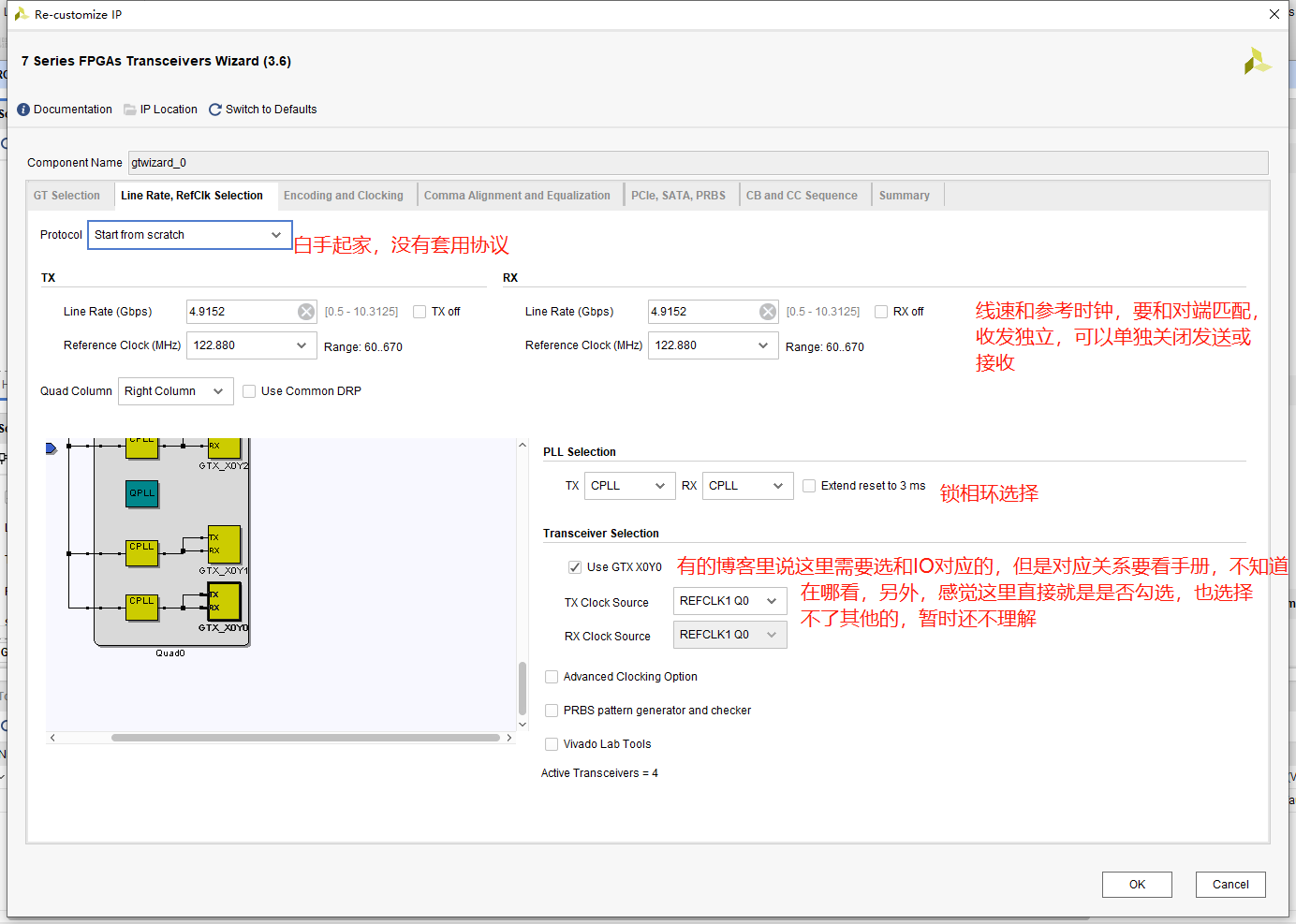Open RX Reference Clock dropdown

[714, 345]
